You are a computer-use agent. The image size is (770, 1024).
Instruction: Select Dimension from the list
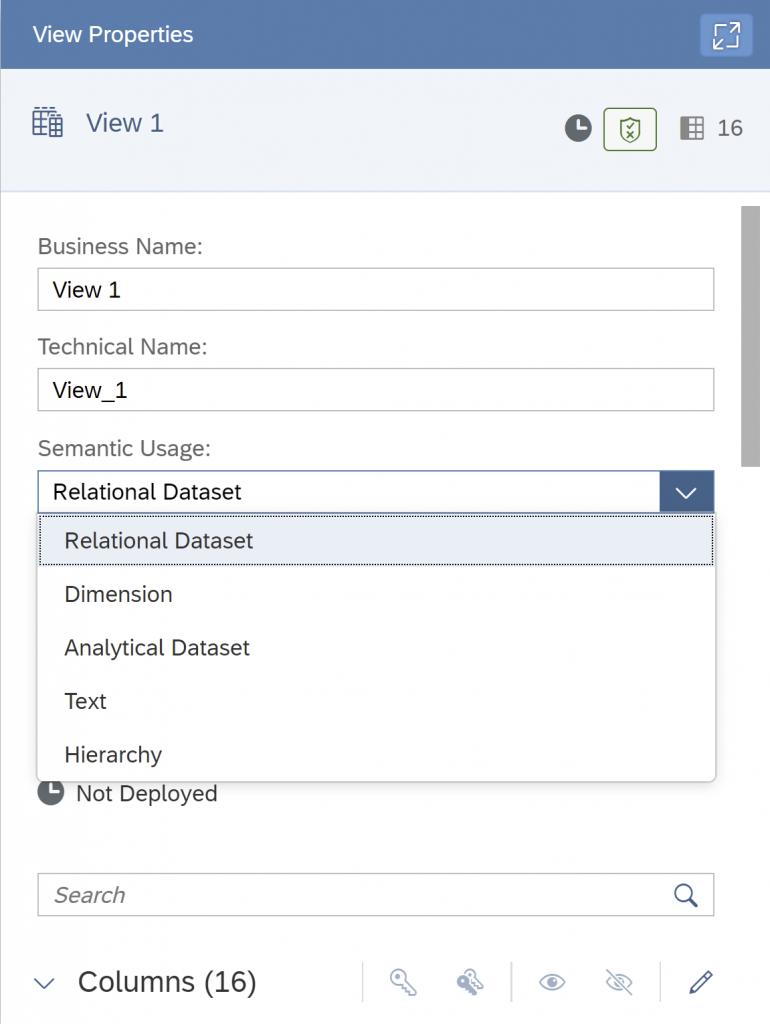point(376,594)
